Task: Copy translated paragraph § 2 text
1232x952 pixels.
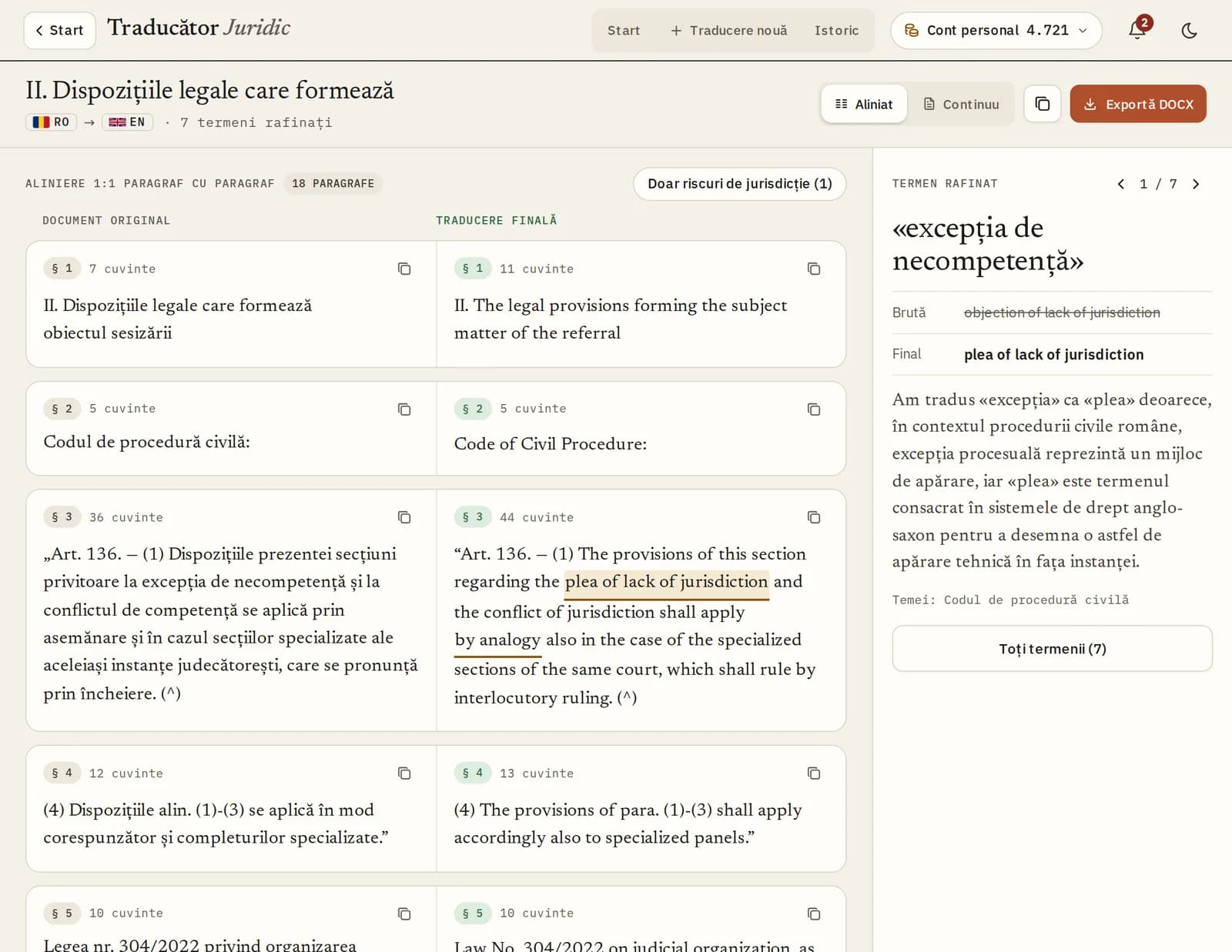Action: (814, 409)
